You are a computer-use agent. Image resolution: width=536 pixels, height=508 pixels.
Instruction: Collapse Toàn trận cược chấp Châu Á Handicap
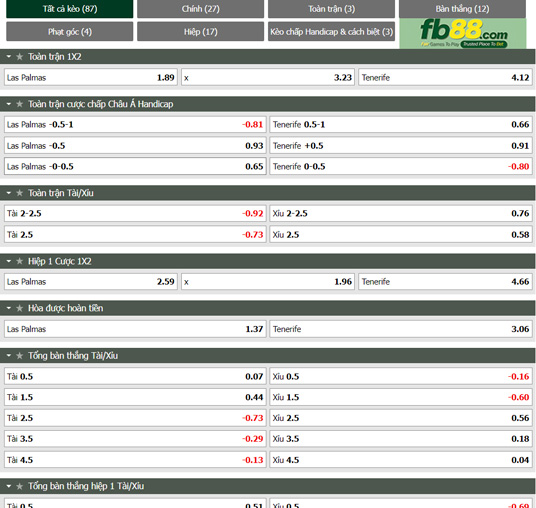[9, 104]
